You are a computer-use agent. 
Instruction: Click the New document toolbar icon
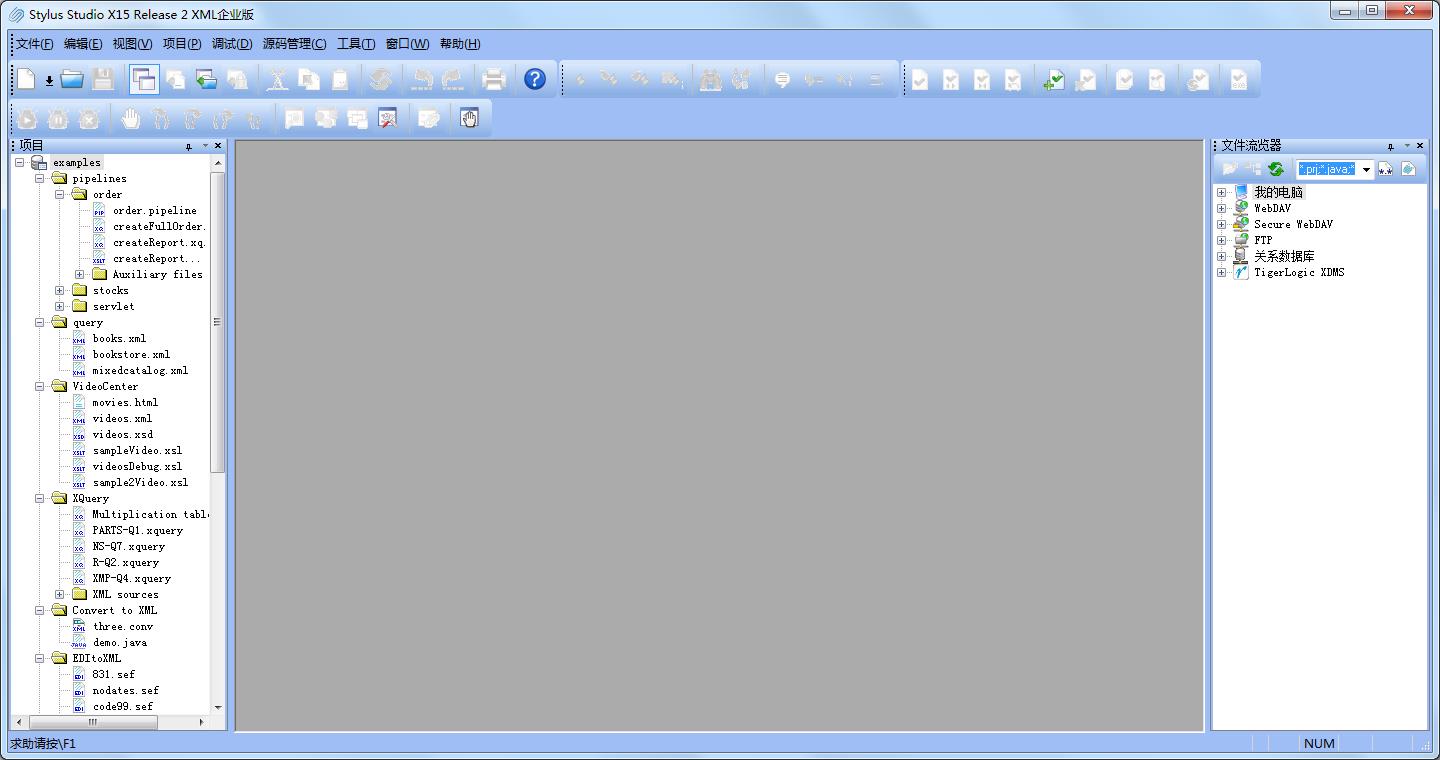(x=26, y=79)
